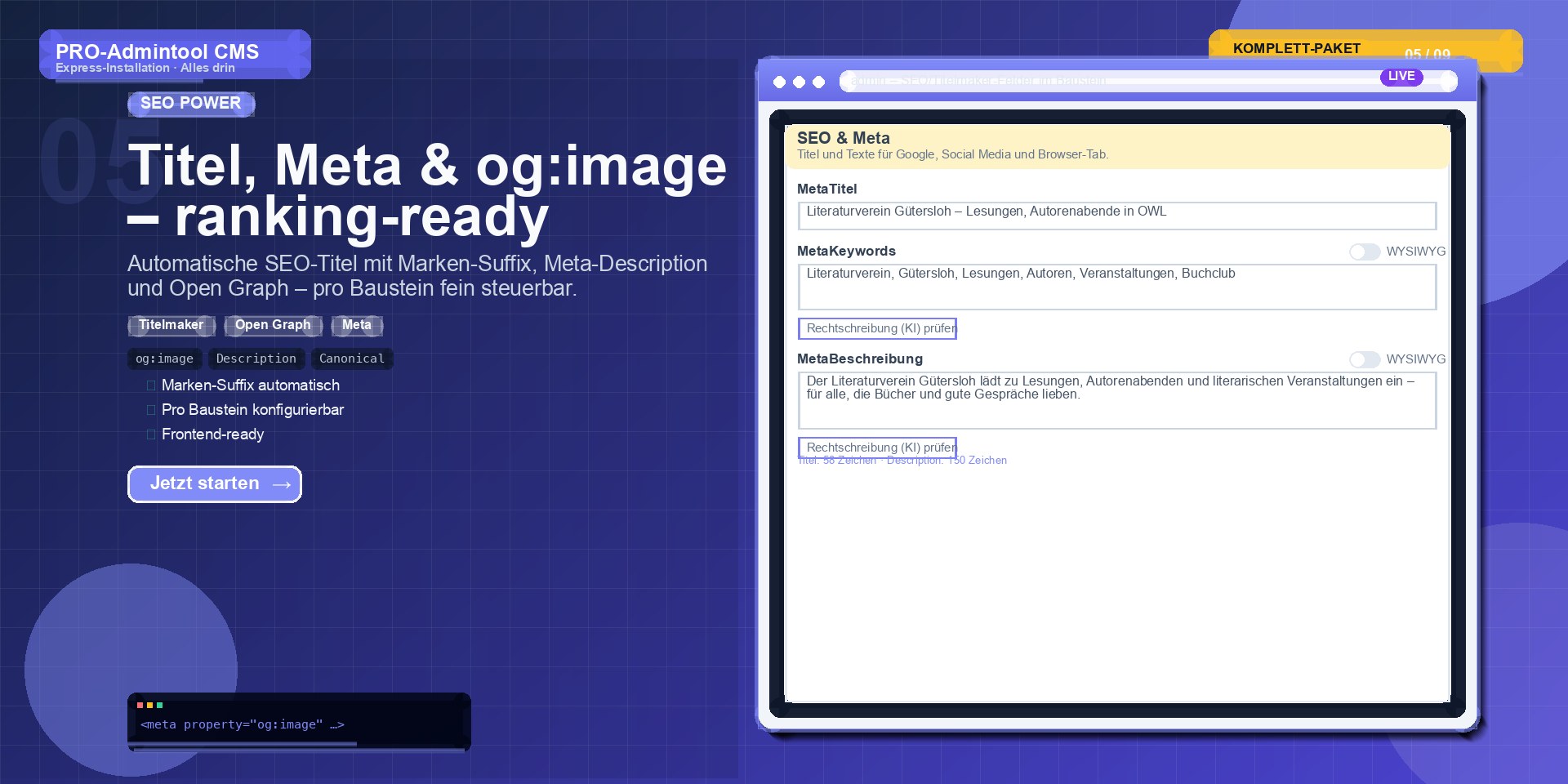Click the og:image code chip
This screenshot has height=784, width=1568.
(164, 359)
